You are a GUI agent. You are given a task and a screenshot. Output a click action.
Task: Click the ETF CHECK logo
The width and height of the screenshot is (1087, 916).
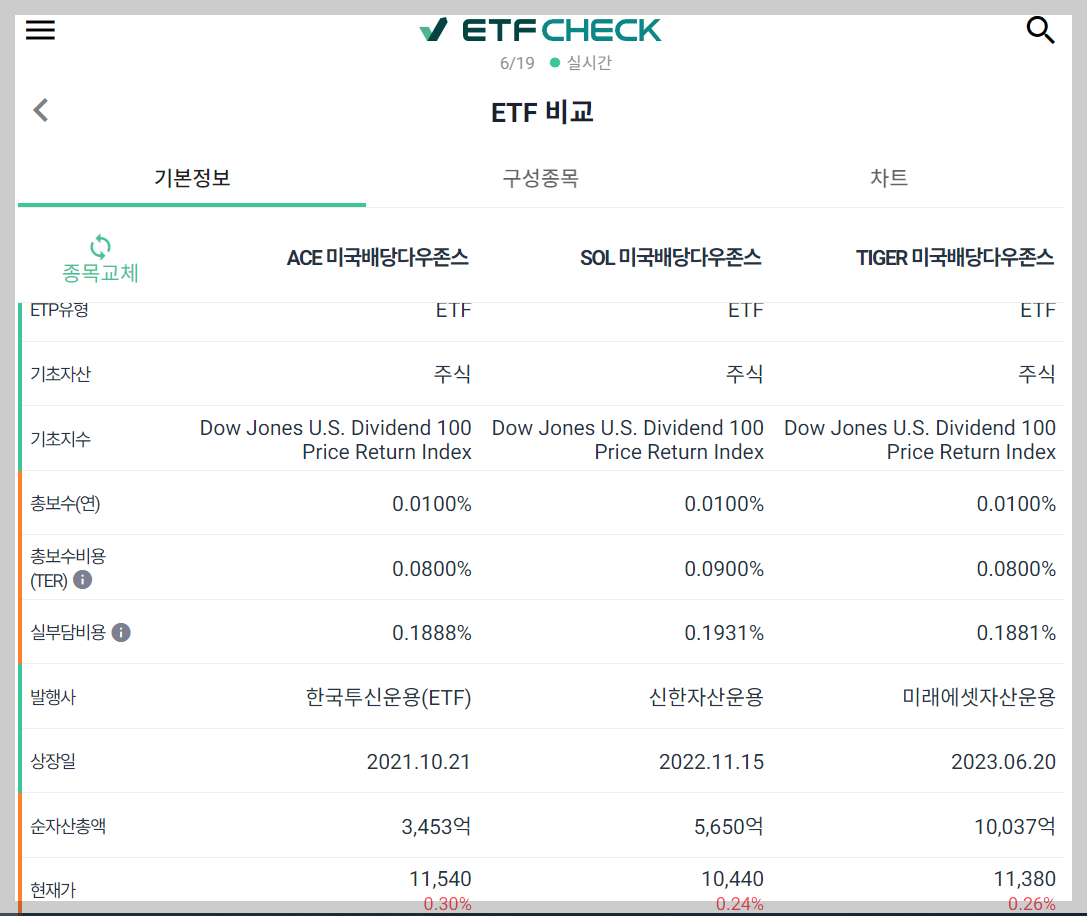click(x=540, y=30)
